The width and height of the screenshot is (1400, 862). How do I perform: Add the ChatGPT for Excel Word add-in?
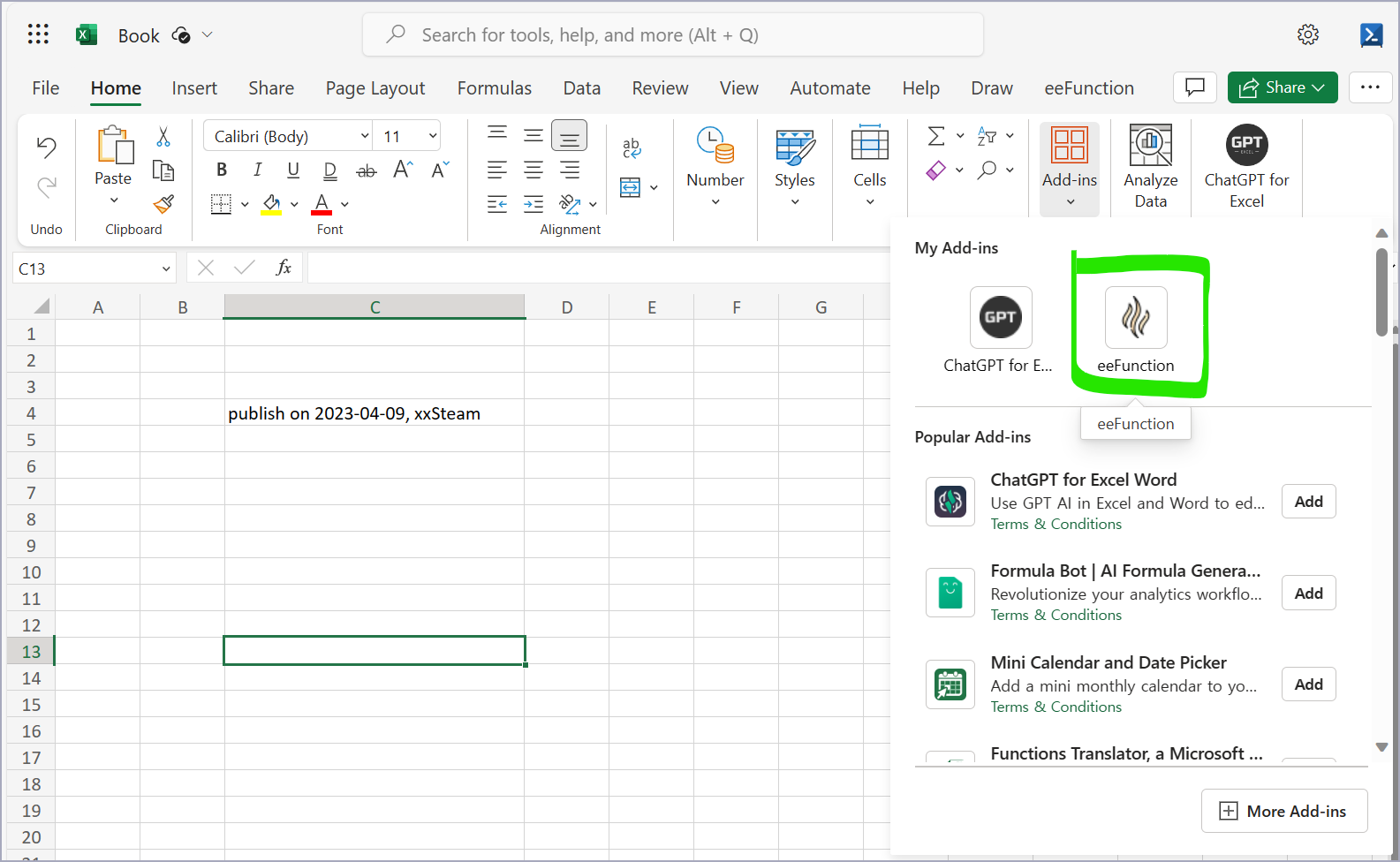click(1309, 502)
